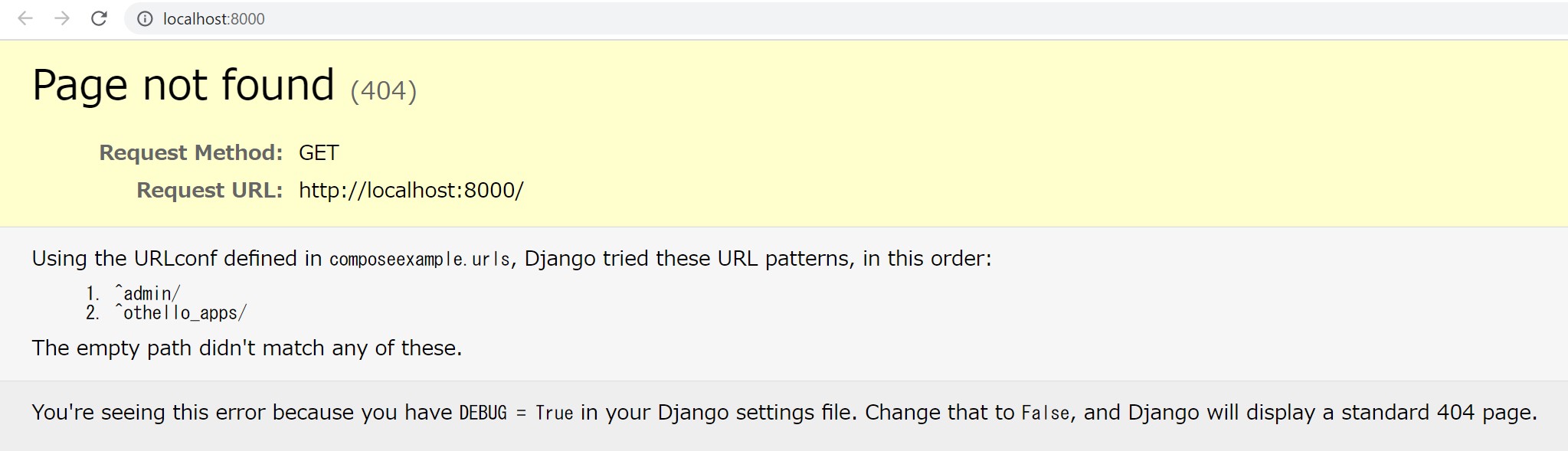Click the False code word in explanation

click(x=1045, y=413)
